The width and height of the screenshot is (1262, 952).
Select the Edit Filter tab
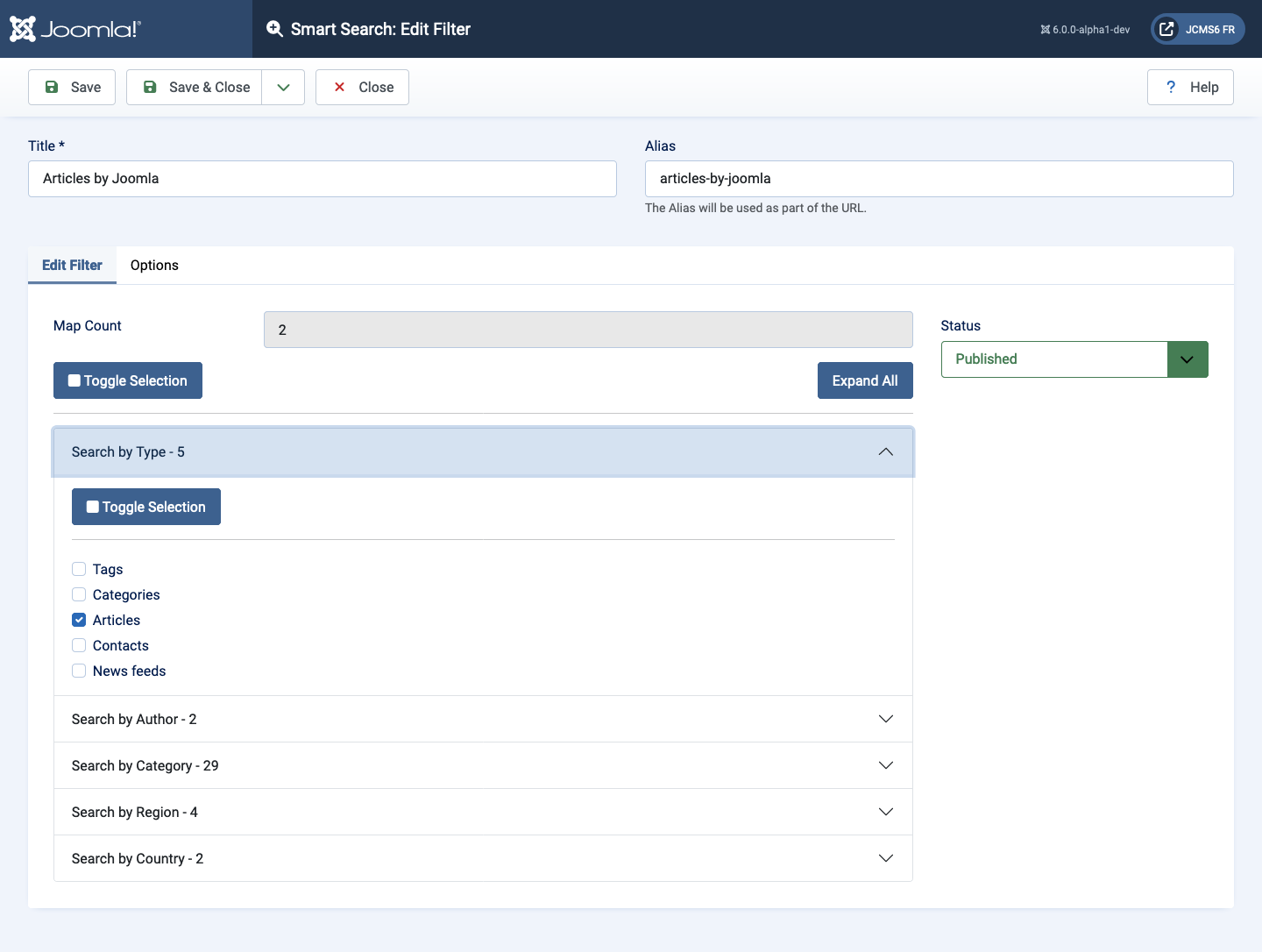coord(72,265)
